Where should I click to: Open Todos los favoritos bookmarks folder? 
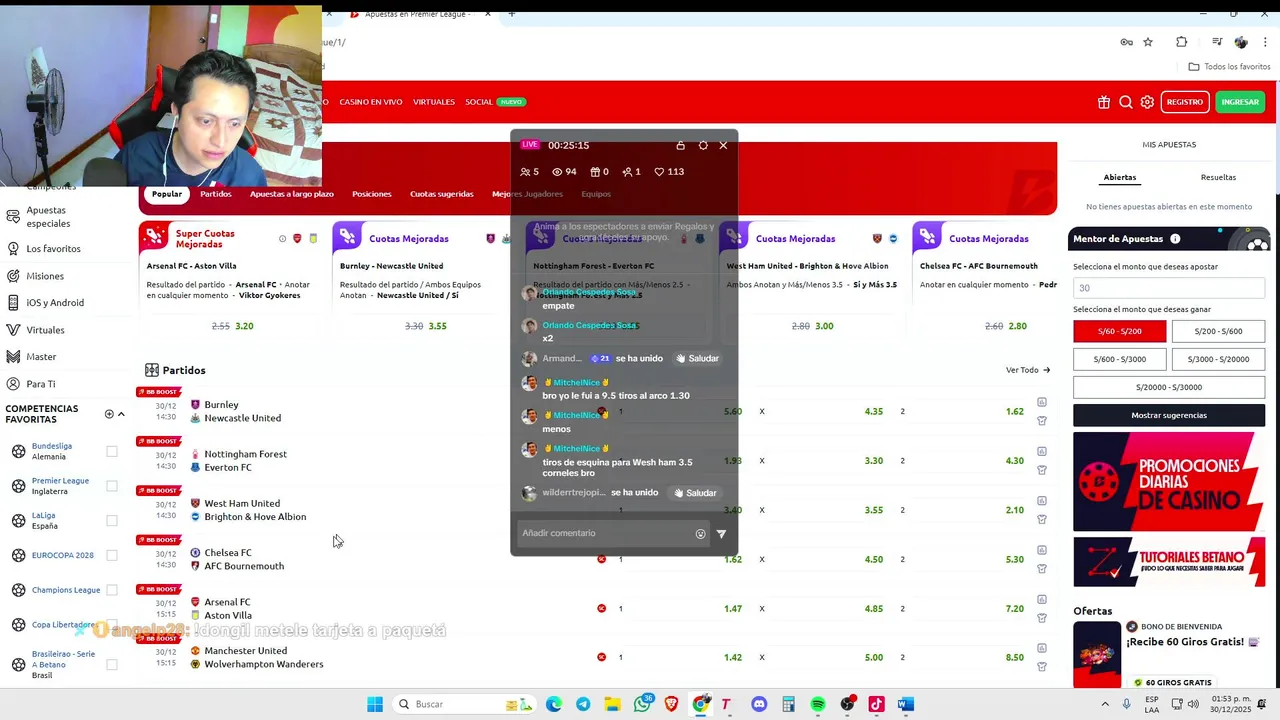[1229, 67]
